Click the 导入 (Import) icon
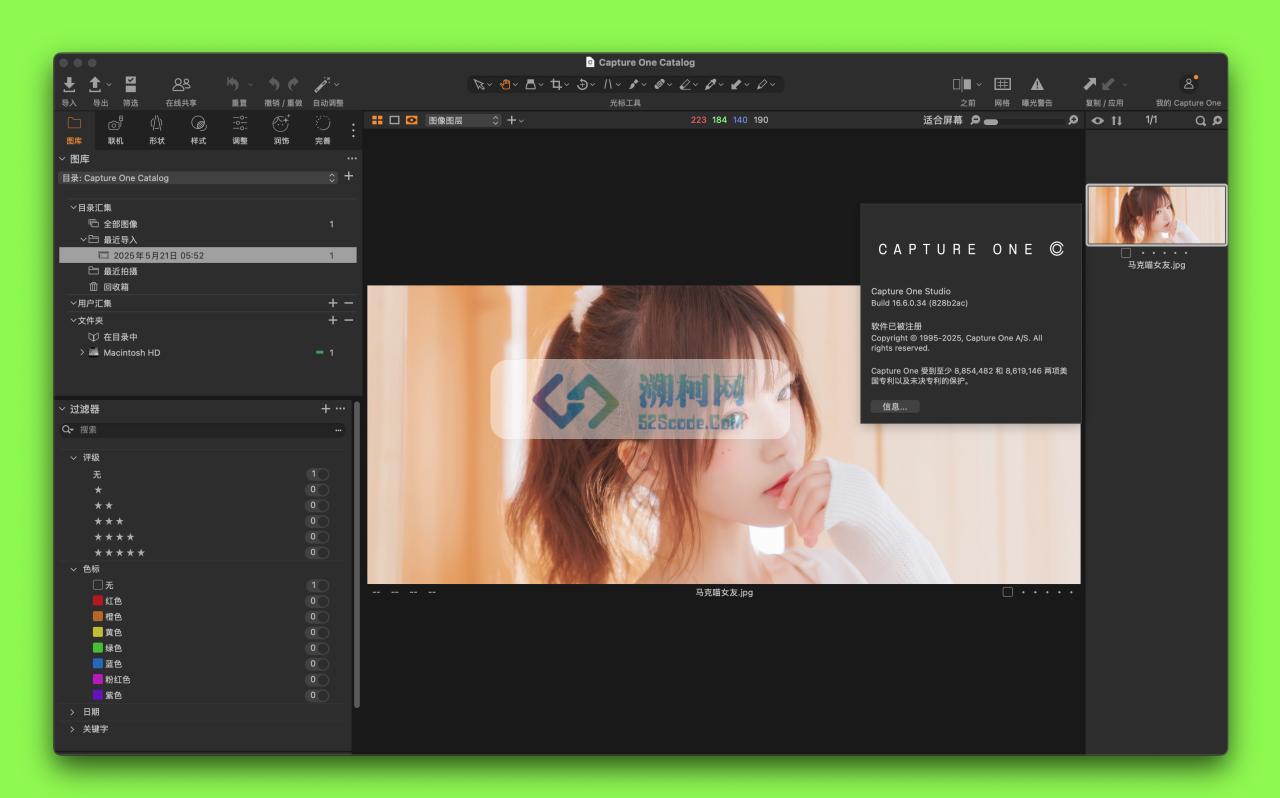The width and height of the screenshot is (1280, 798). point(69,85)
